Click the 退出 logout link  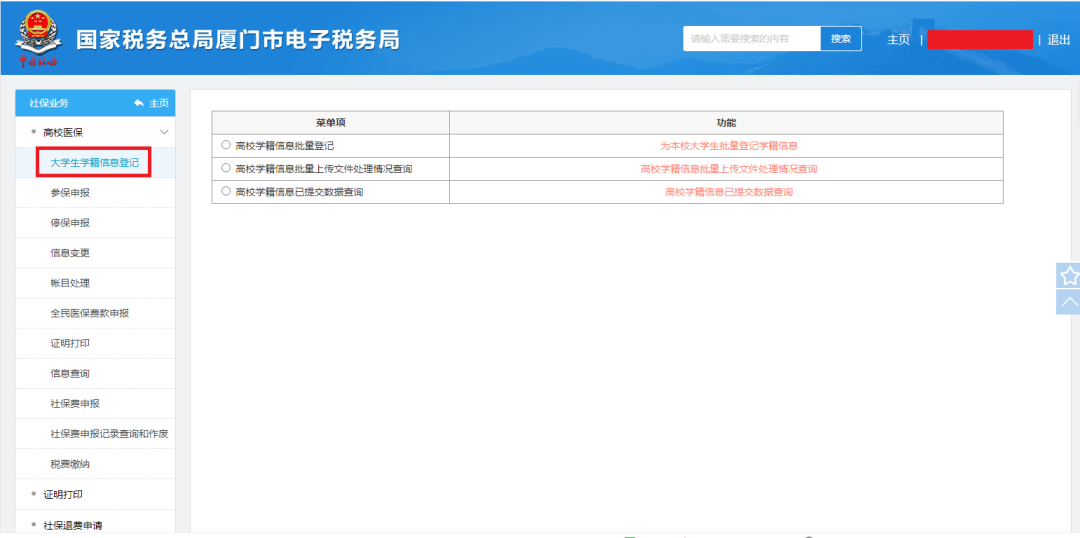(1058, 40)
